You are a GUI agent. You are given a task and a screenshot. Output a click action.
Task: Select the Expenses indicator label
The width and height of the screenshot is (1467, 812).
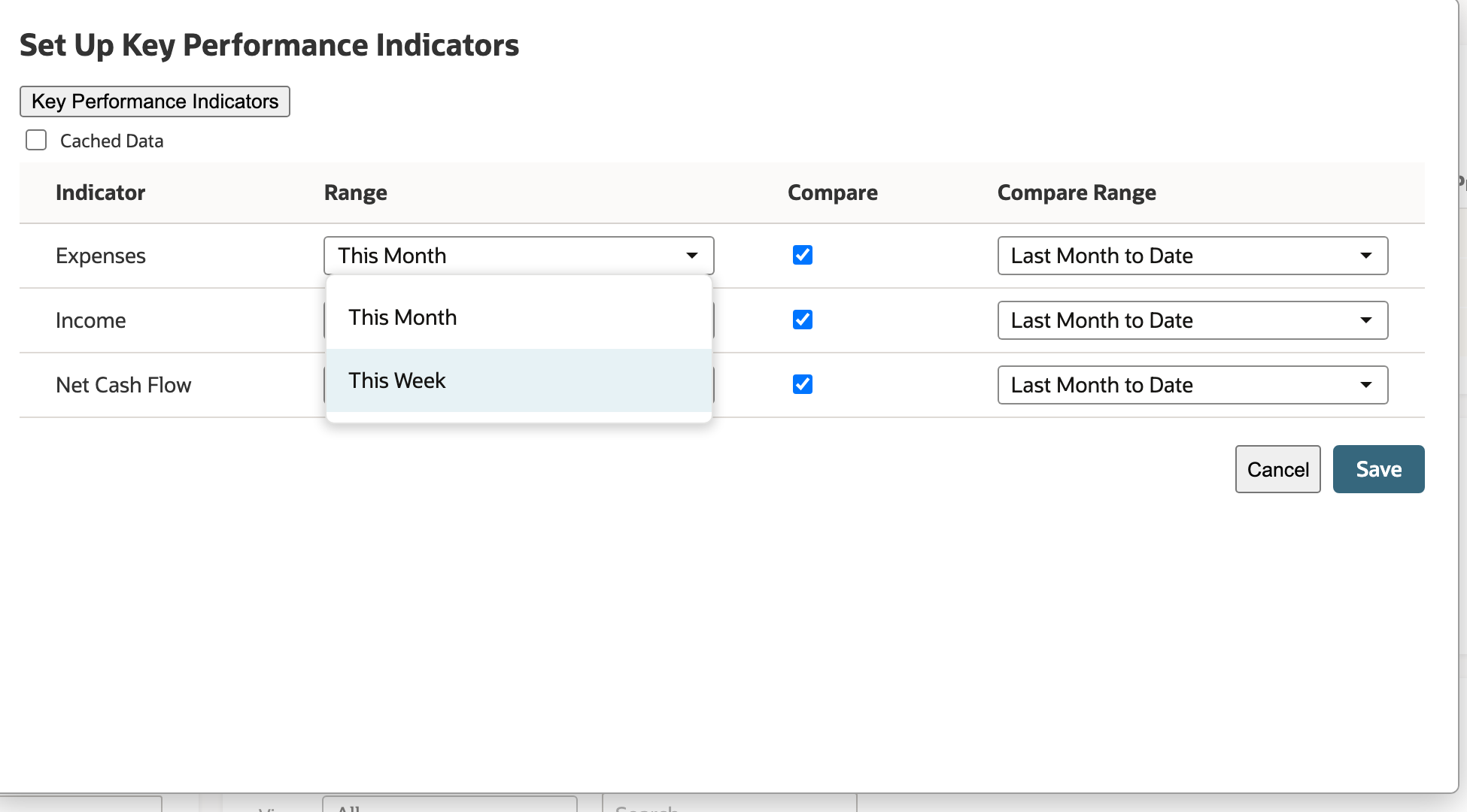coord(101,256)
